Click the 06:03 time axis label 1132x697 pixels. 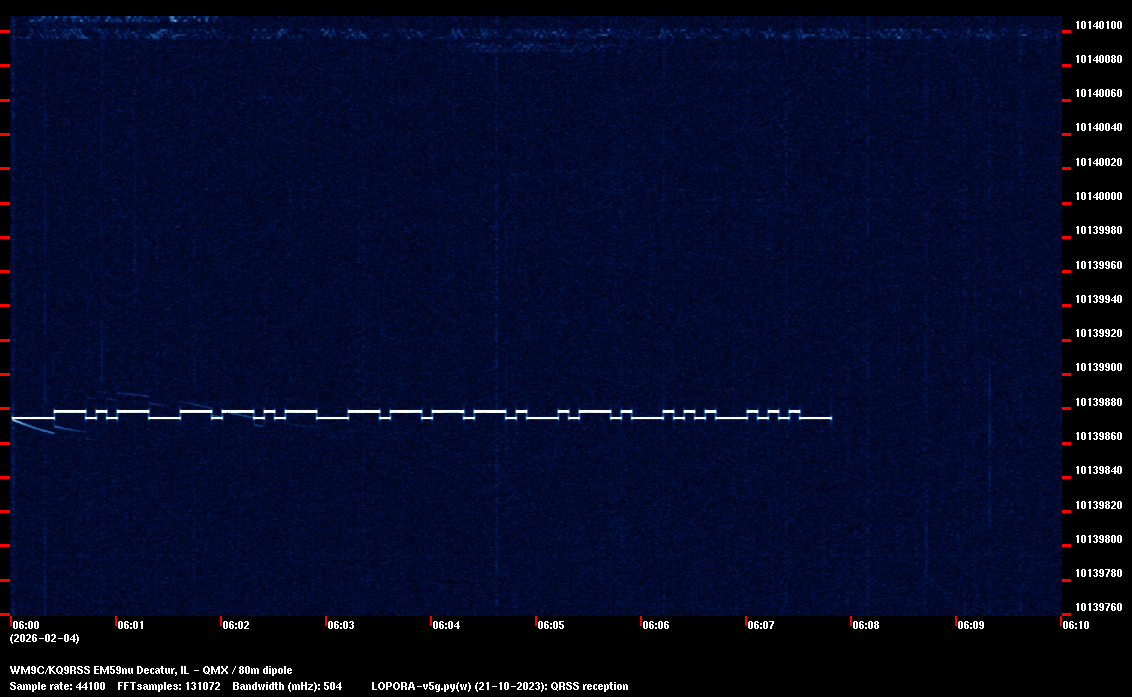(340, 625)
